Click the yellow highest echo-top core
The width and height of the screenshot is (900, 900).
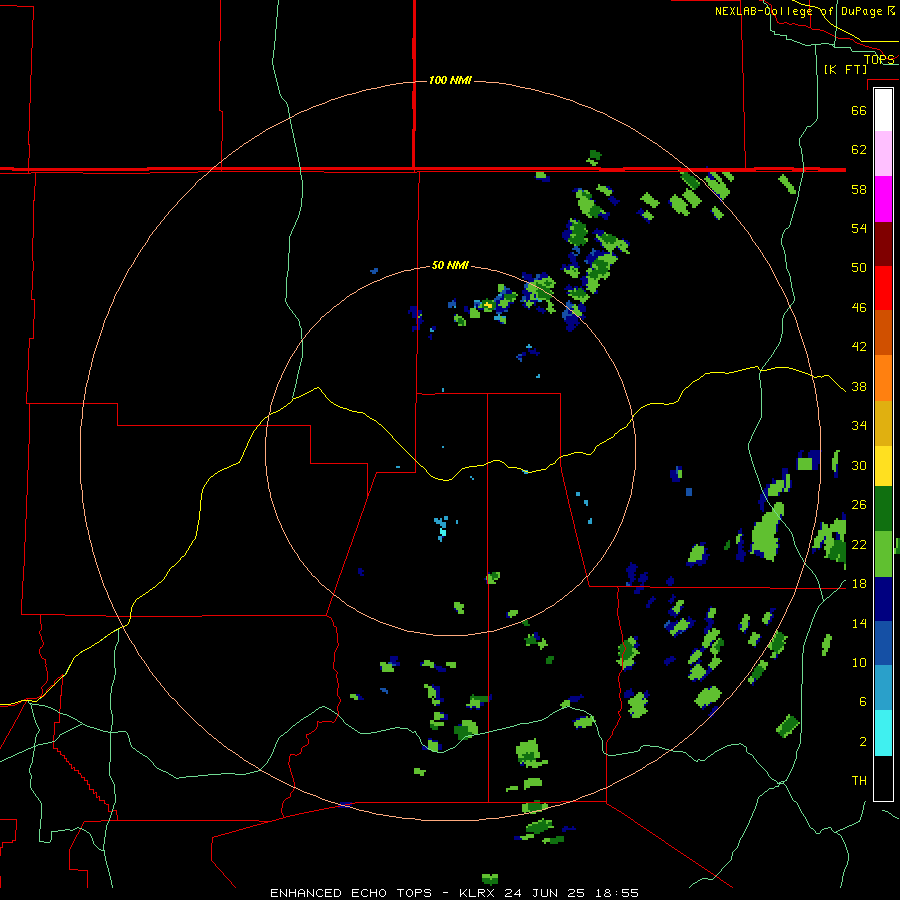(488, 305)
